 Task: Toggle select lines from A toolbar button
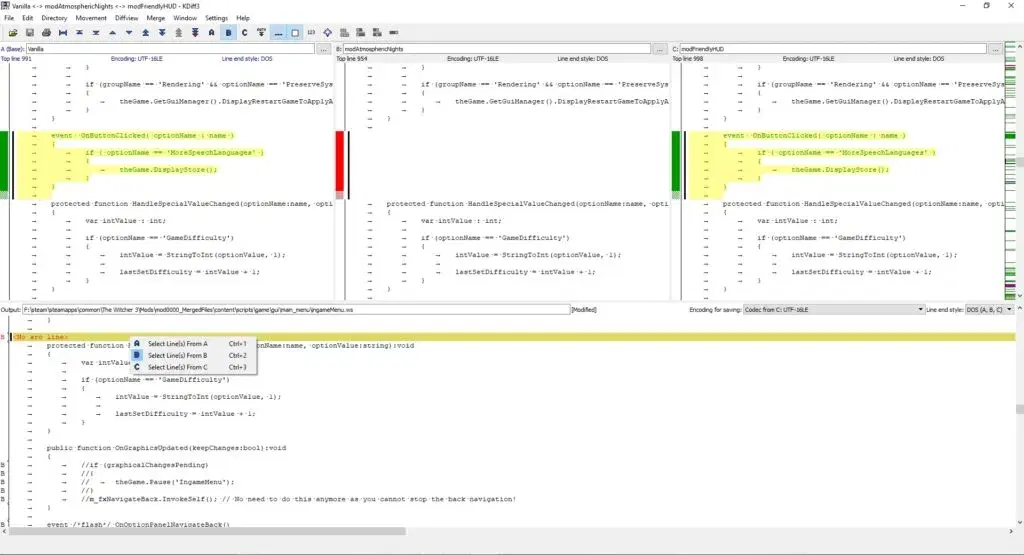(x=212, y=32)
